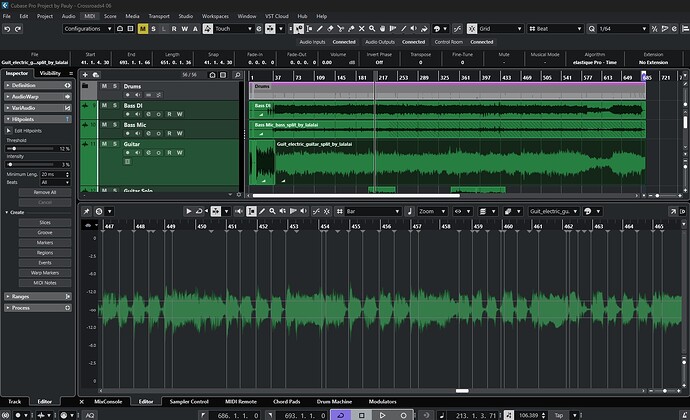
Task: Toggle global Mute M button in toolbar
Action: pos(143,29)
